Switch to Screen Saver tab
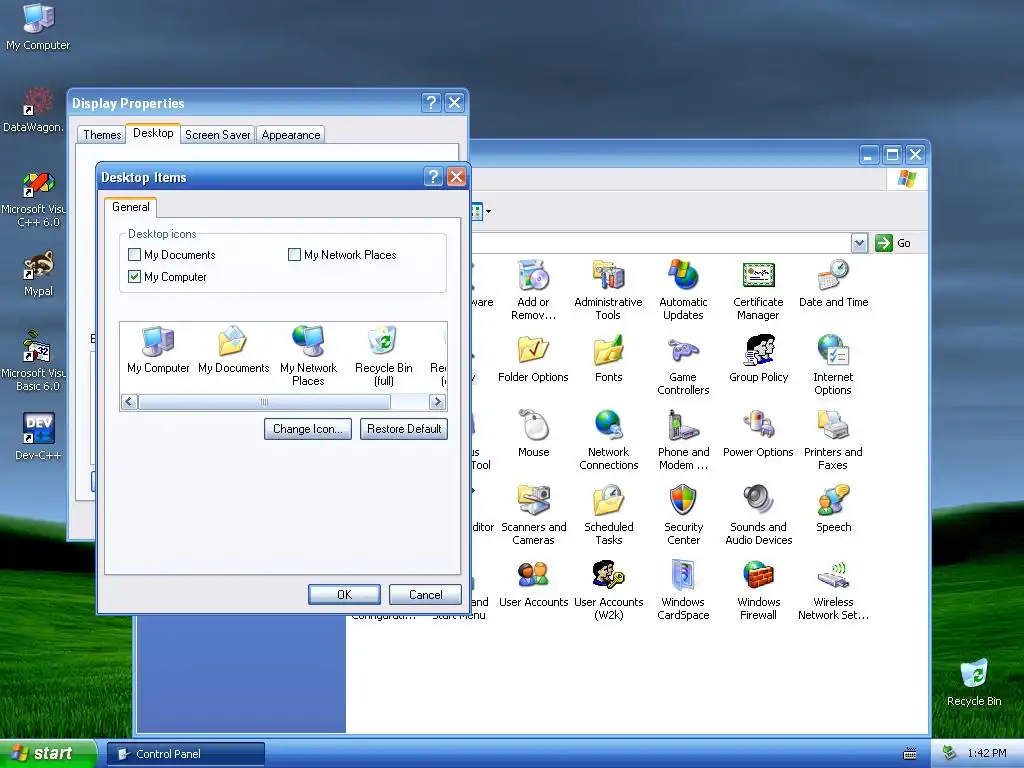Screen dimensions: 1024x768 tap(217, 135)
